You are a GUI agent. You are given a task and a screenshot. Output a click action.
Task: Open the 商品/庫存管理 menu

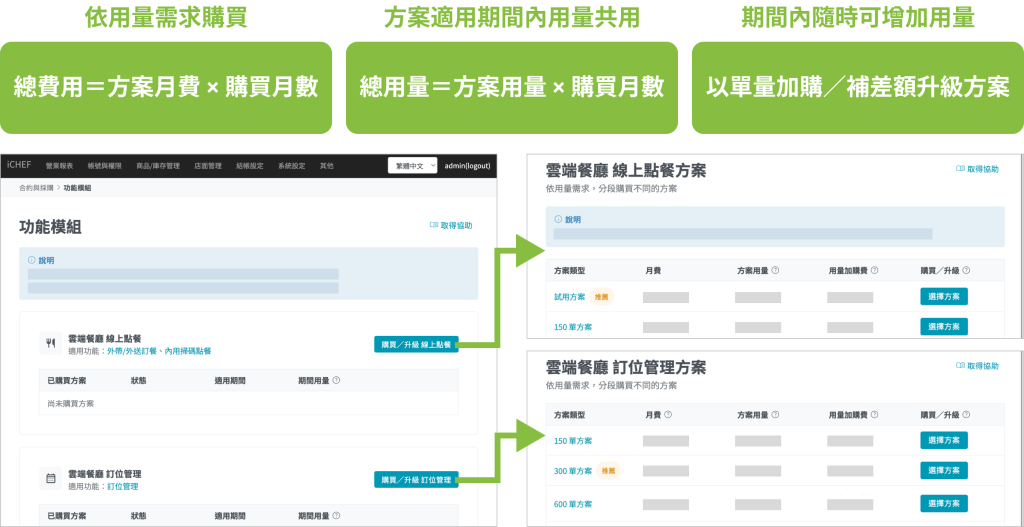157,166
